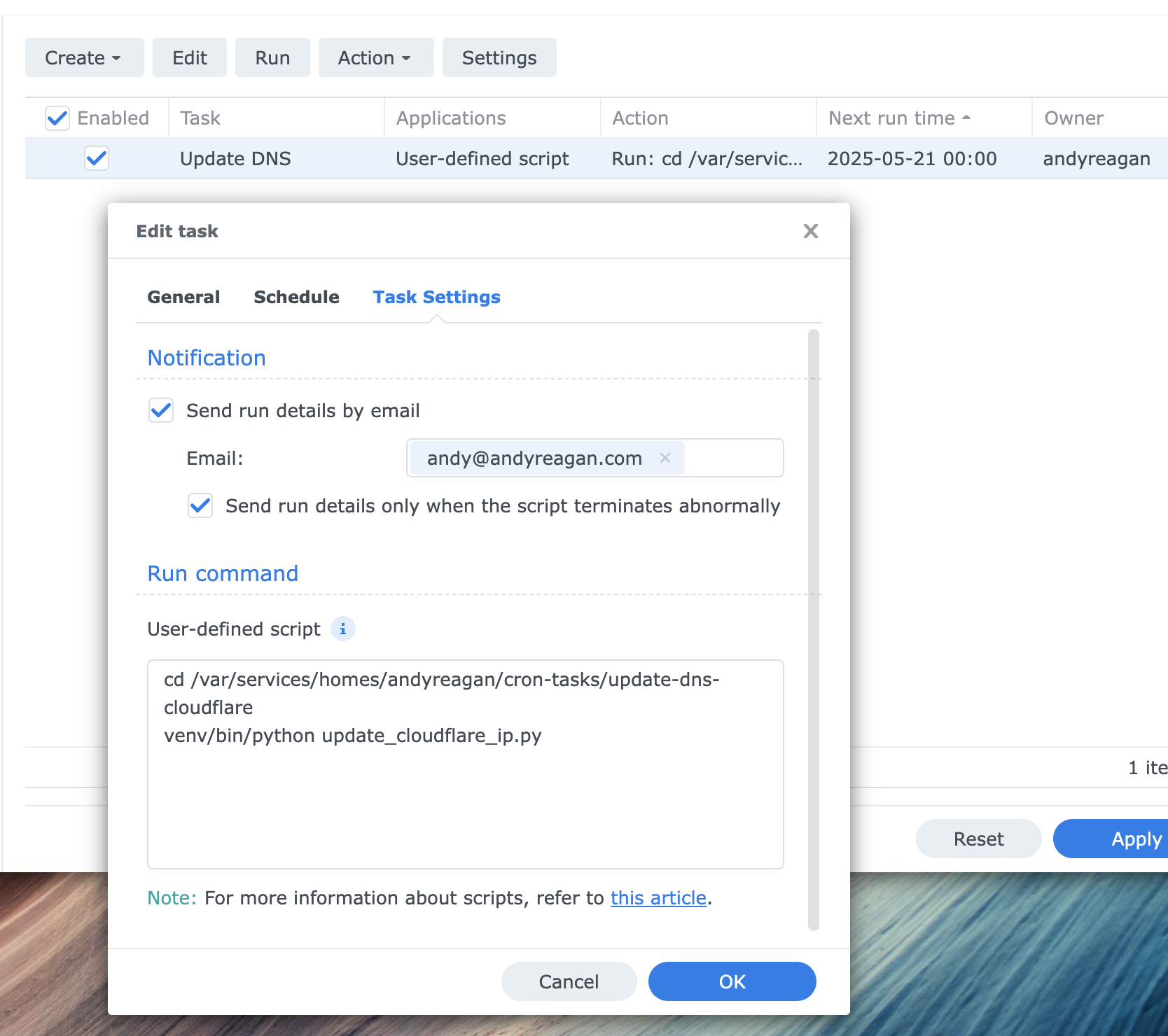Viewport: 1168px width, 1036px height.
Task: Open the Action dropdown menu
Action: [x=376, y=57]
